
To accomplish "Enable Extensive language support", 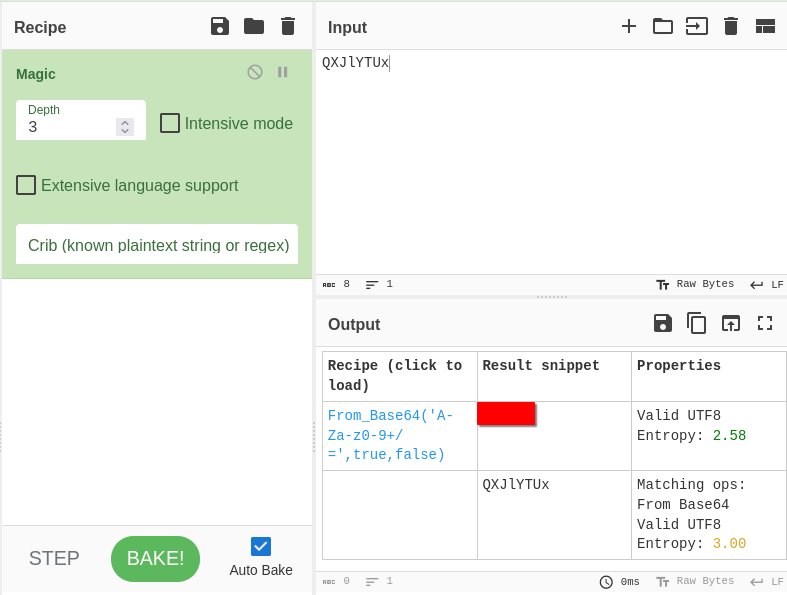I will [26, 185].
